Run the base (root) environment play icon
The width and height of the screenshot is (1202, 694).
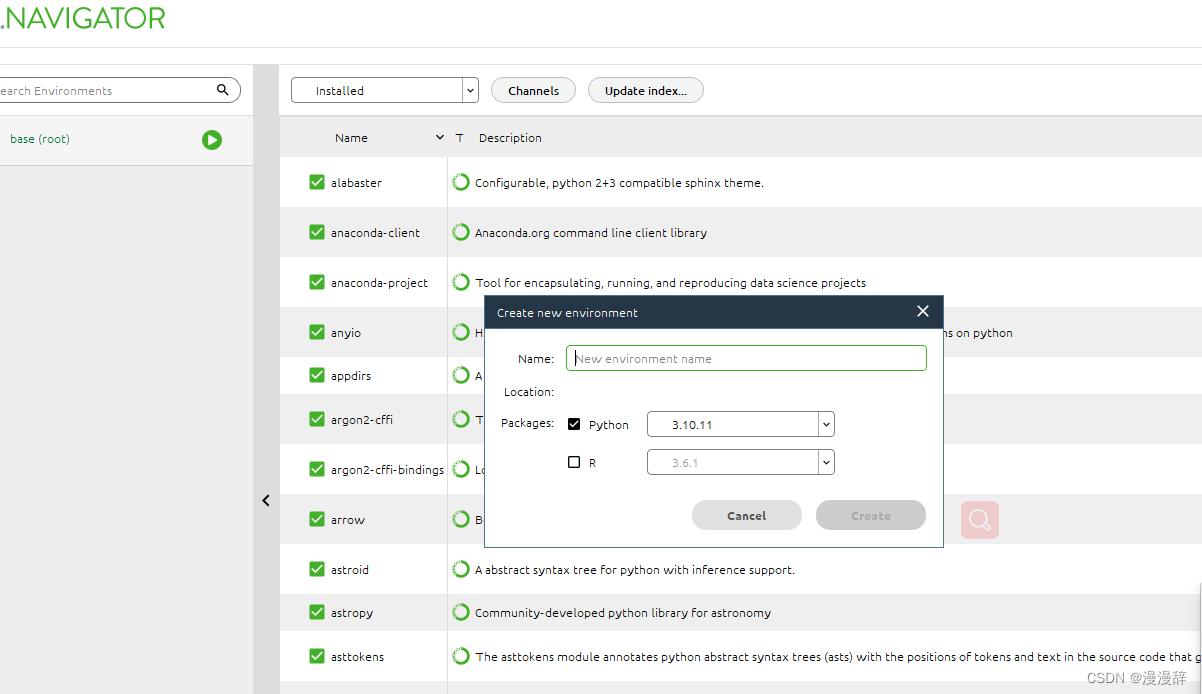click(x=211, y=140)
